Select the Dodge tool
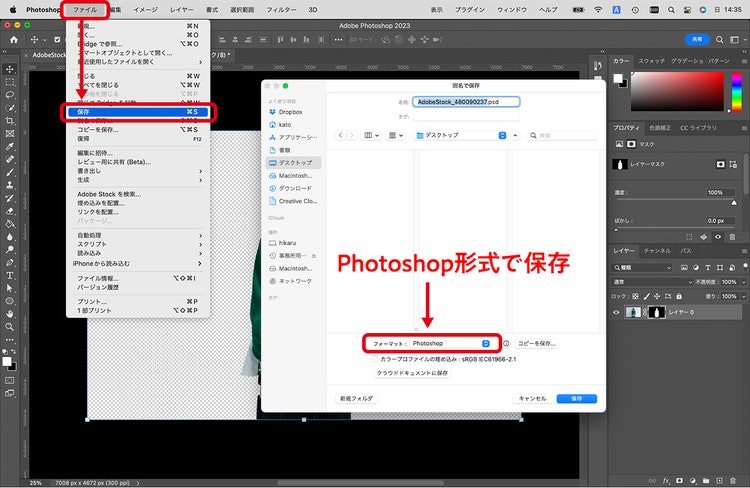Viewport: 750px width, 488px height. tap(10, 250)
